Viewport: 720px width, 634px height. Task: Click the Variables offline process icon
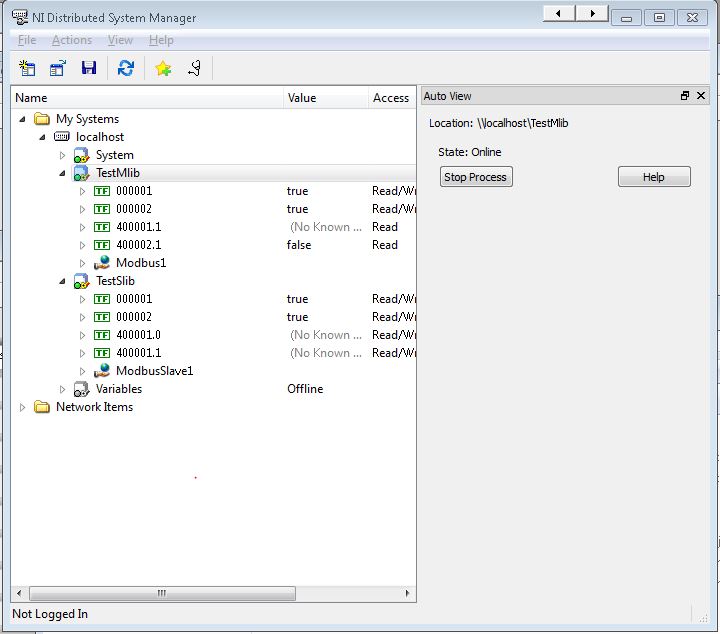point(81,389)
